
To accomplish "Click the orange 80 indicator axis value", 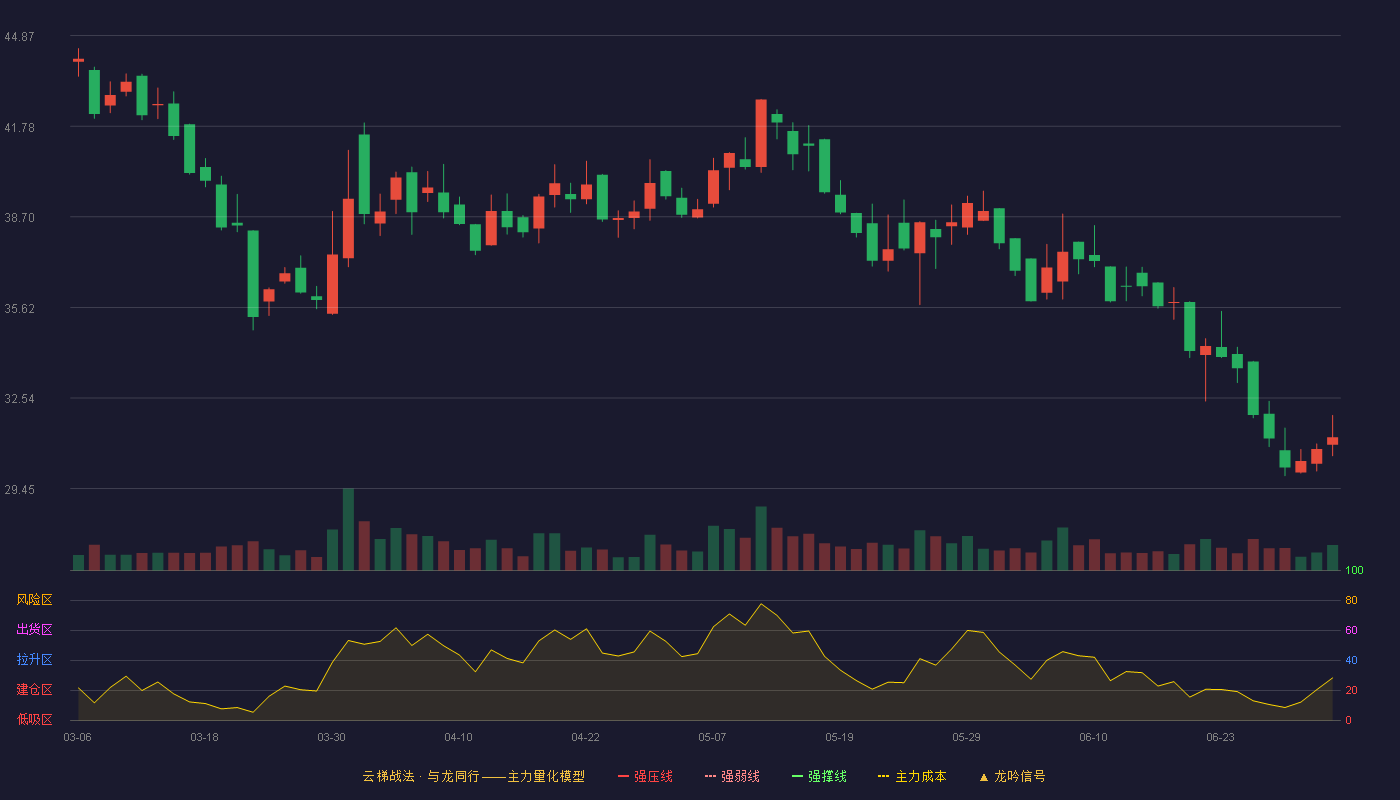I will point(1351,600).
